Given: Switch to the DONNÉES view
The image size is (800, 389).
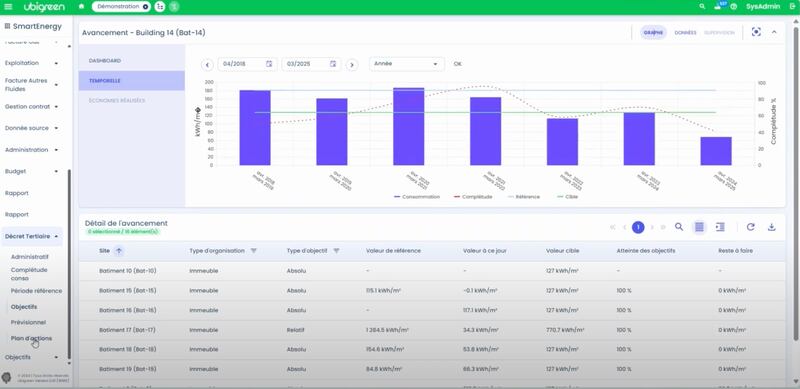Looking at the screenshot, I should [685, 33].
